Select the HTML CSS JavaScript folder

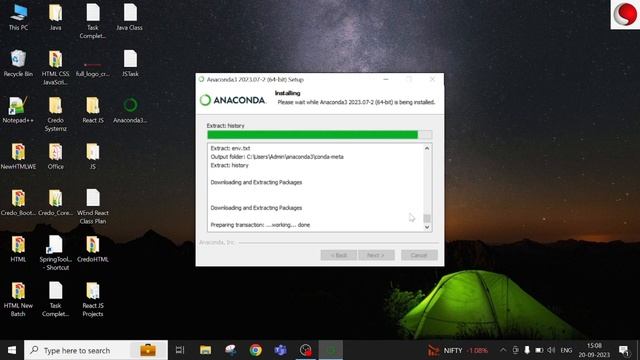(56, 67)
